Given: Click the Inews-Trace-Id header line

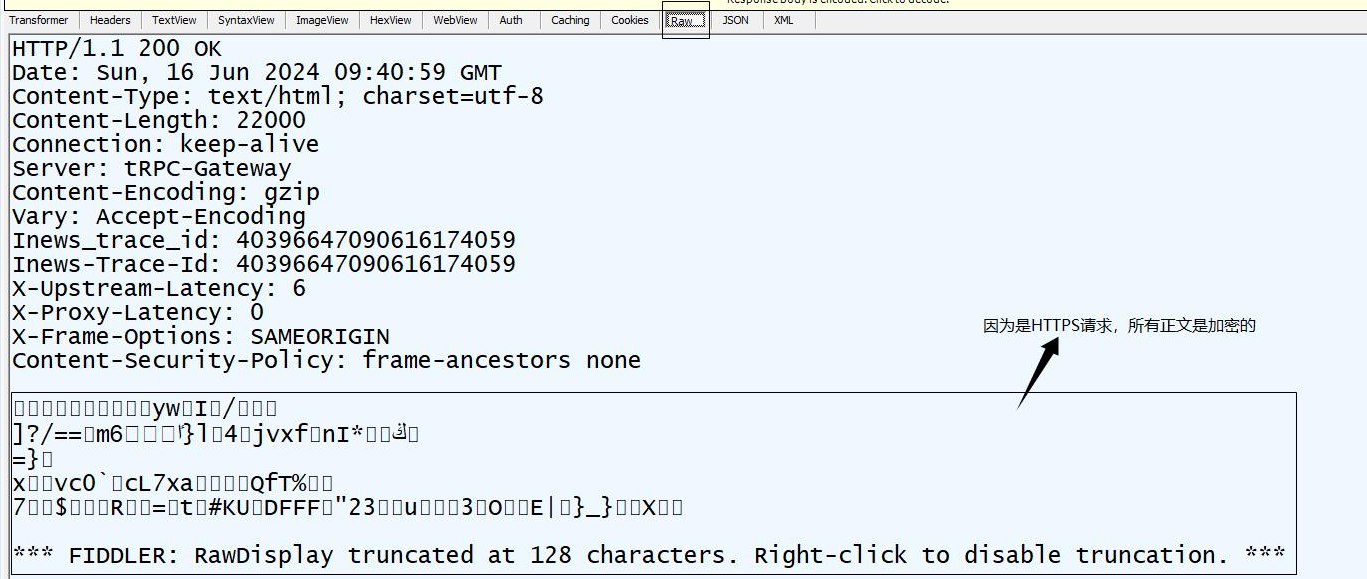Looking at the screenshot, I should (264, 265).
